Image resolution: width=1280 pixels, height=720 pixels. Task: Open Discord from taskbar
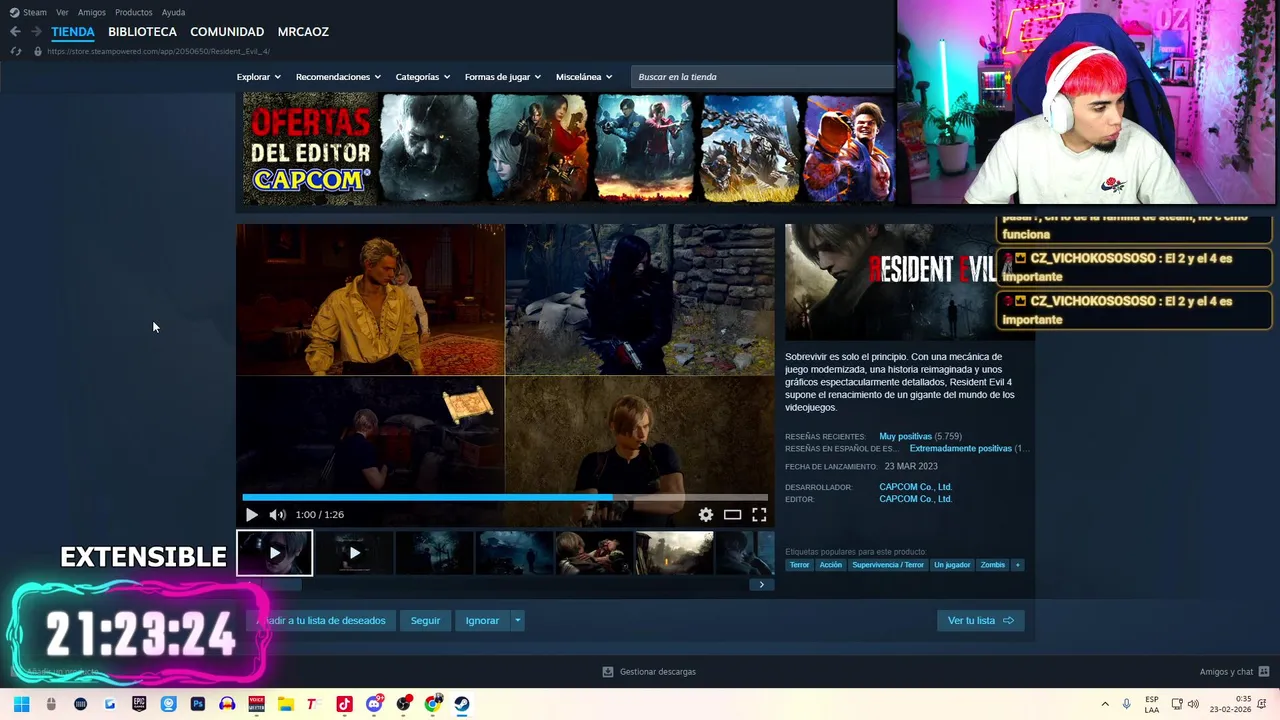[374, 704]
